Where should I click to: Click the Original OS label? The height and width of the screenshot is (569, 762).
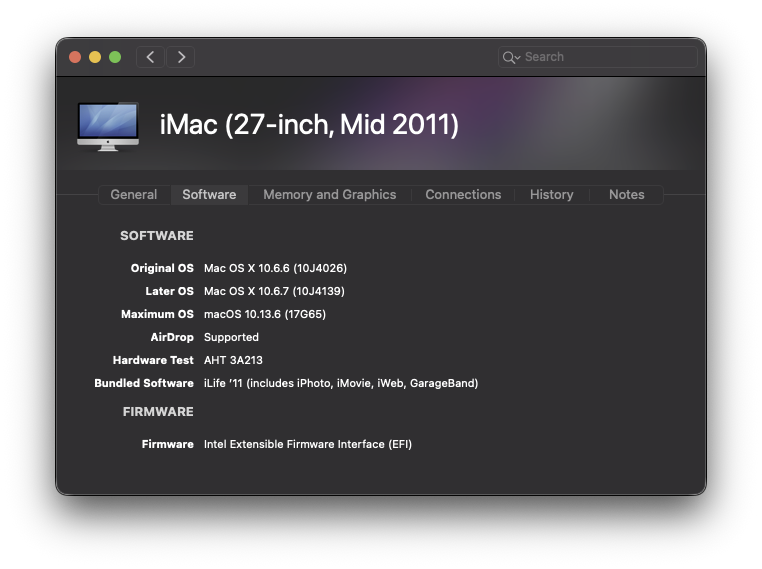pyautogui.click(x=162, y=268)
